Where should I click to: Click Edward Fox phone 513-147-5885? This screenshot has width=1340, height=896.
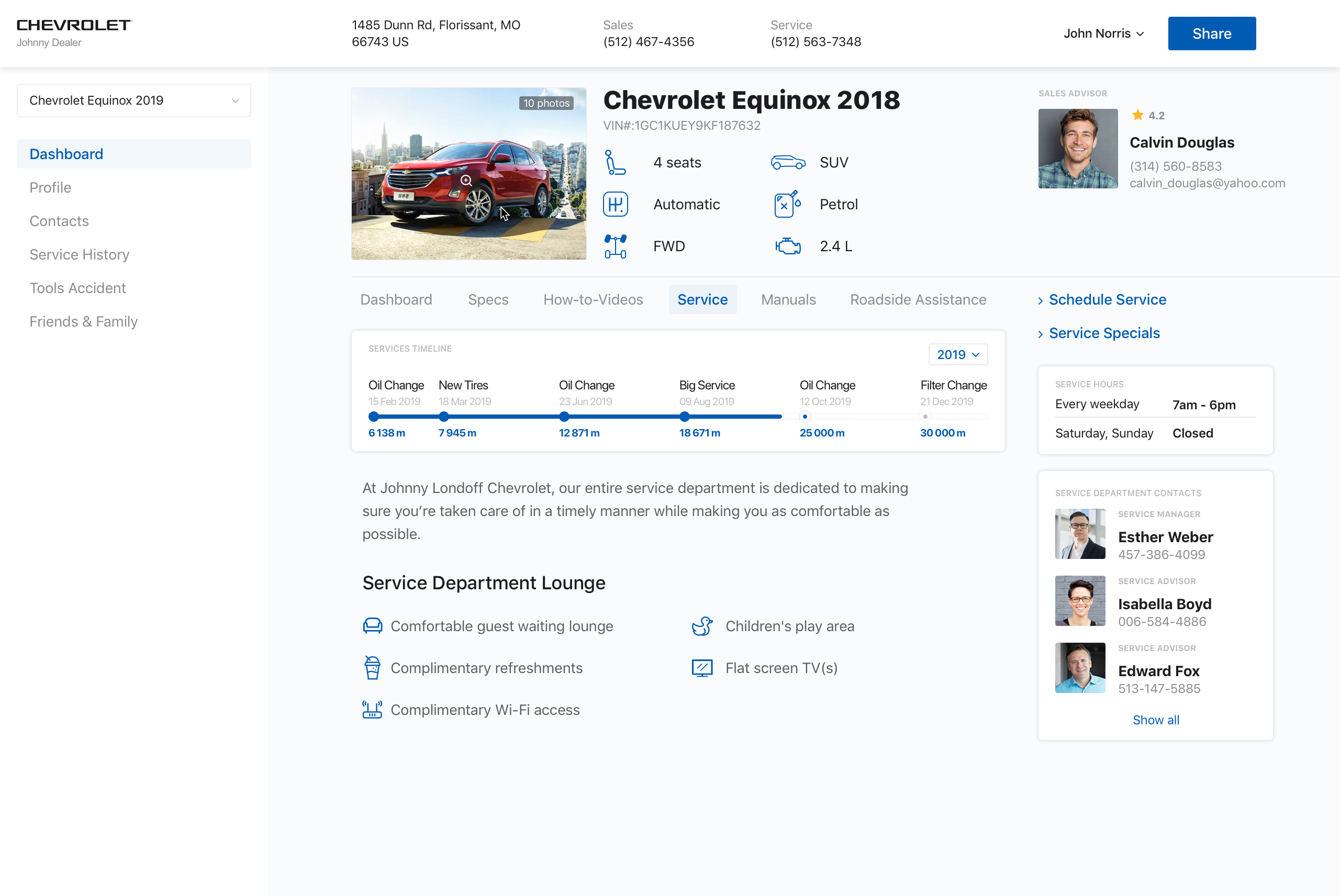click(1159, 688)
